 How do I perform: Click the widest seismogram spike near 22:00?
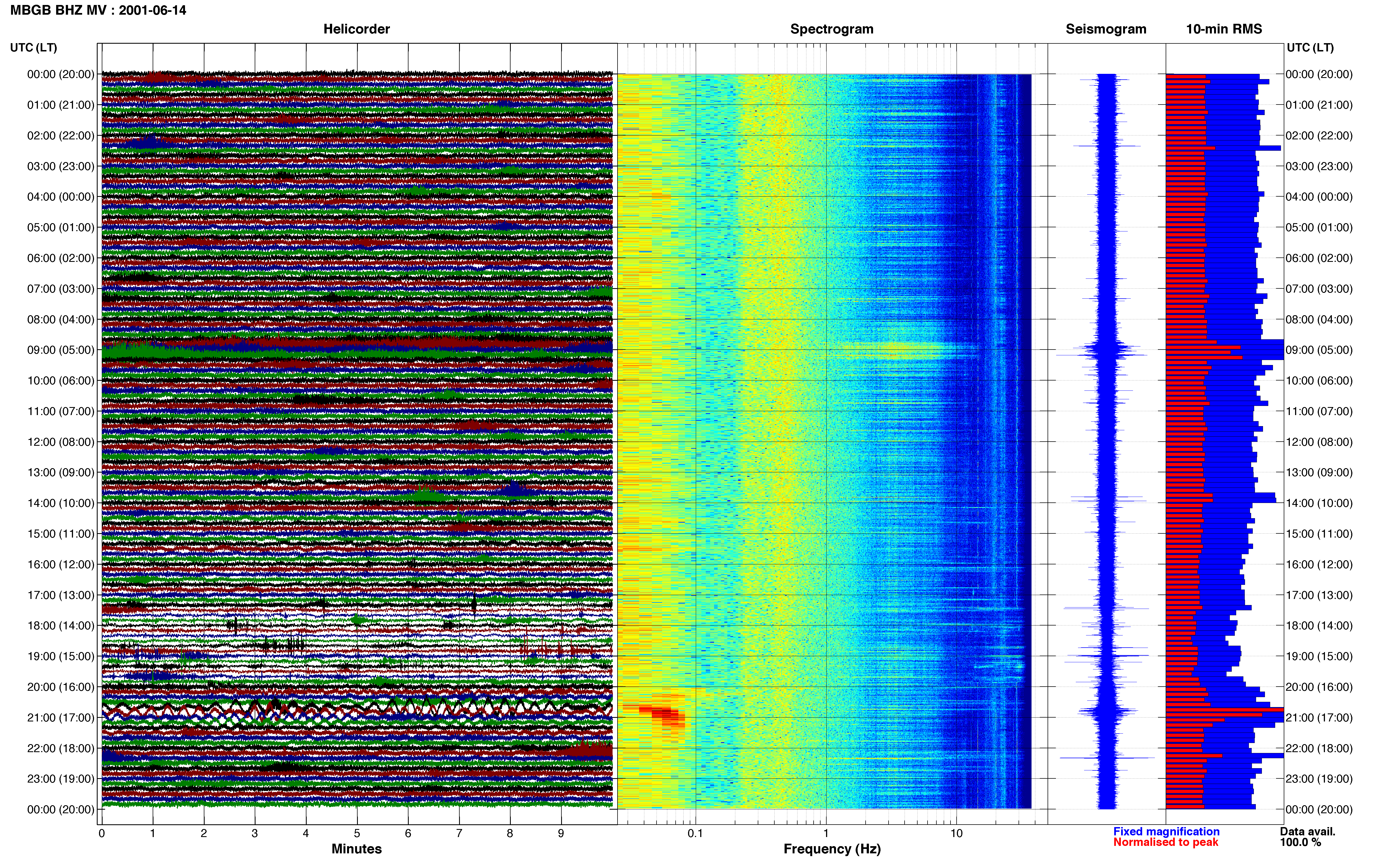click(1107, 758)
